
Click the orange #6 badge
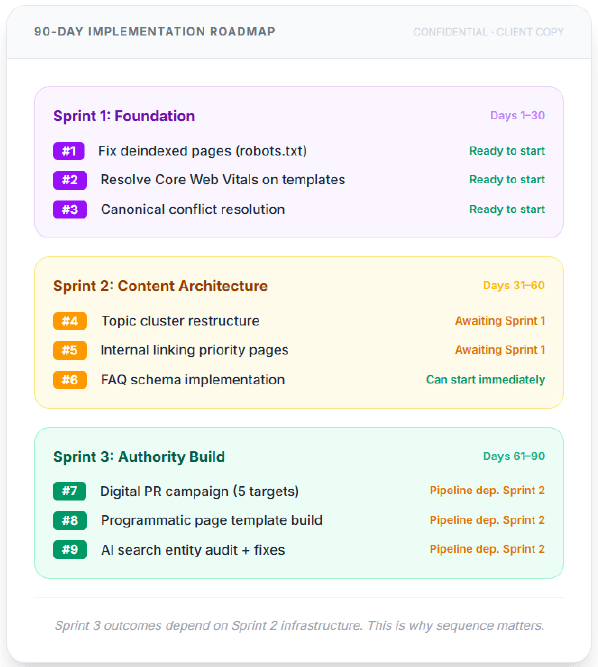70,379
